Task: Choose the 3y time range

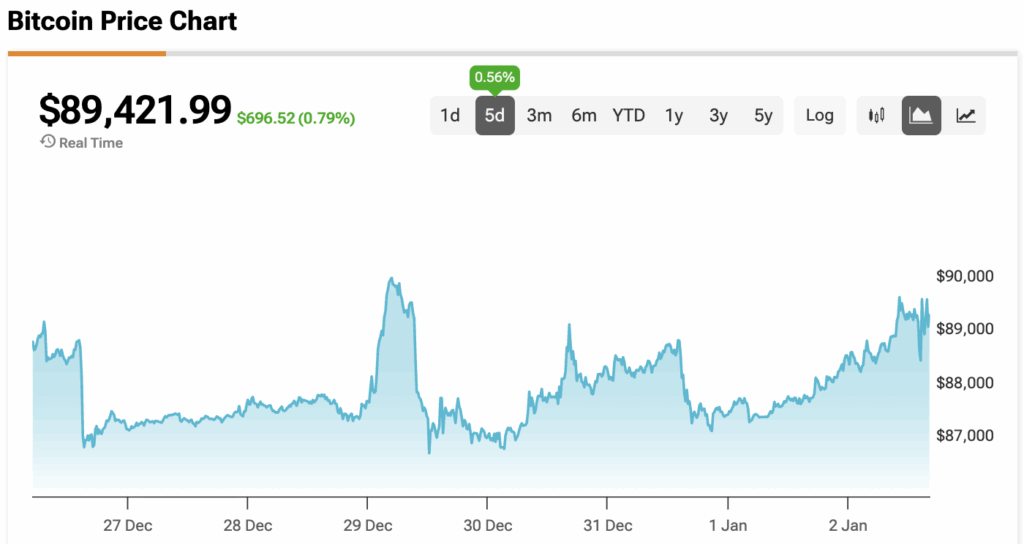Action: click(718, 115)
